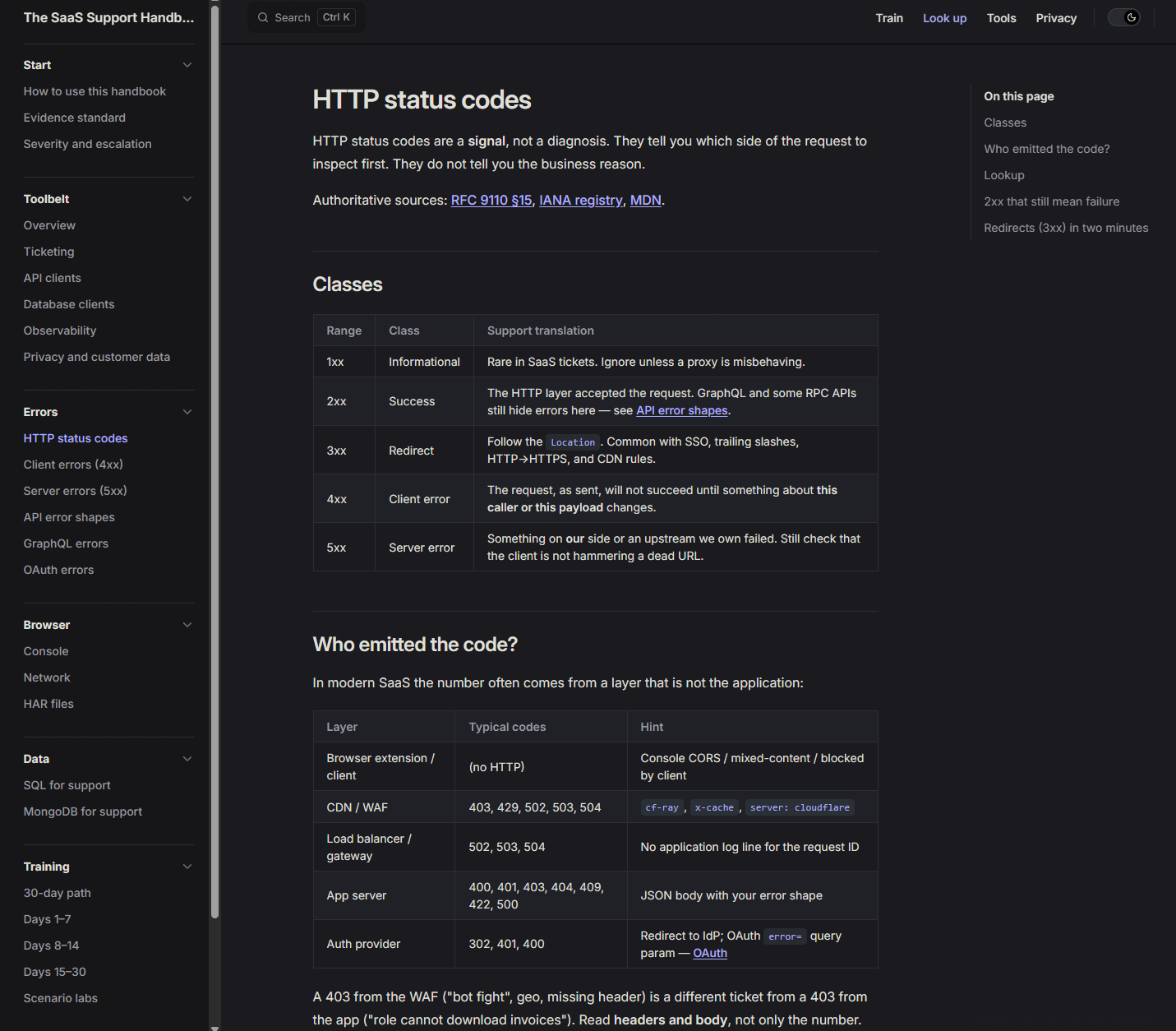The image size is (1176, 1031).
Task: Go to The SaaS Support Handbook home title
Action: pyautogui.click(x=108, y=17)
